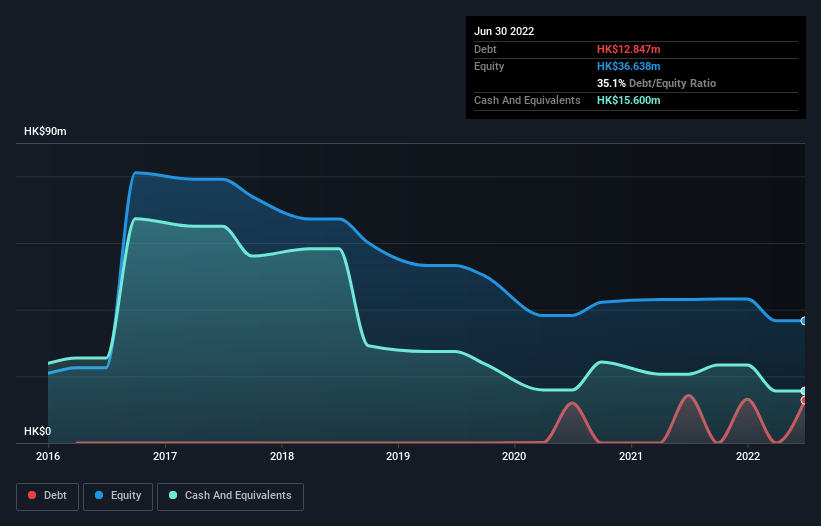Click Cash And Equivalents label in tooltip

(527, 100)
